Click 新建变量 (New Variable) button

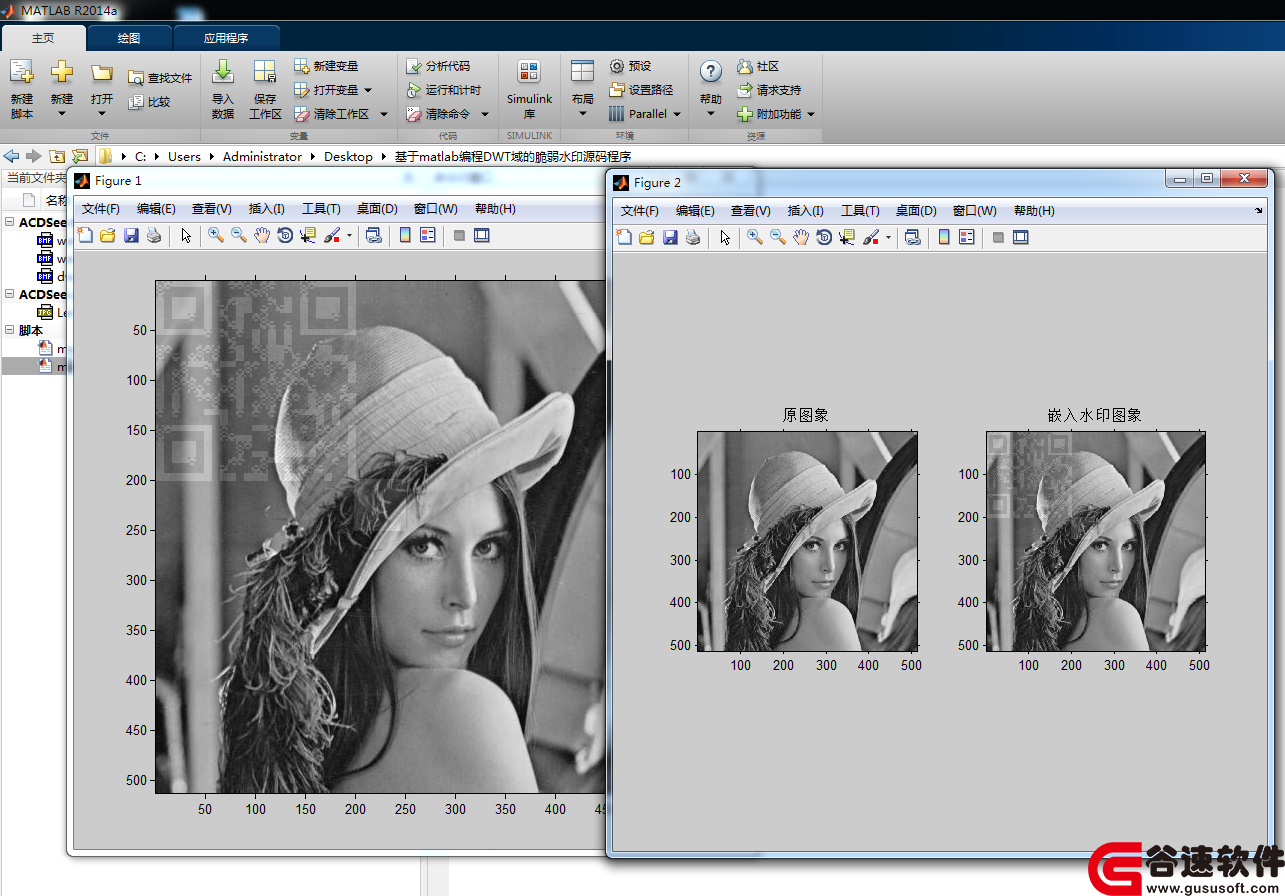click(x=326, y=66)
